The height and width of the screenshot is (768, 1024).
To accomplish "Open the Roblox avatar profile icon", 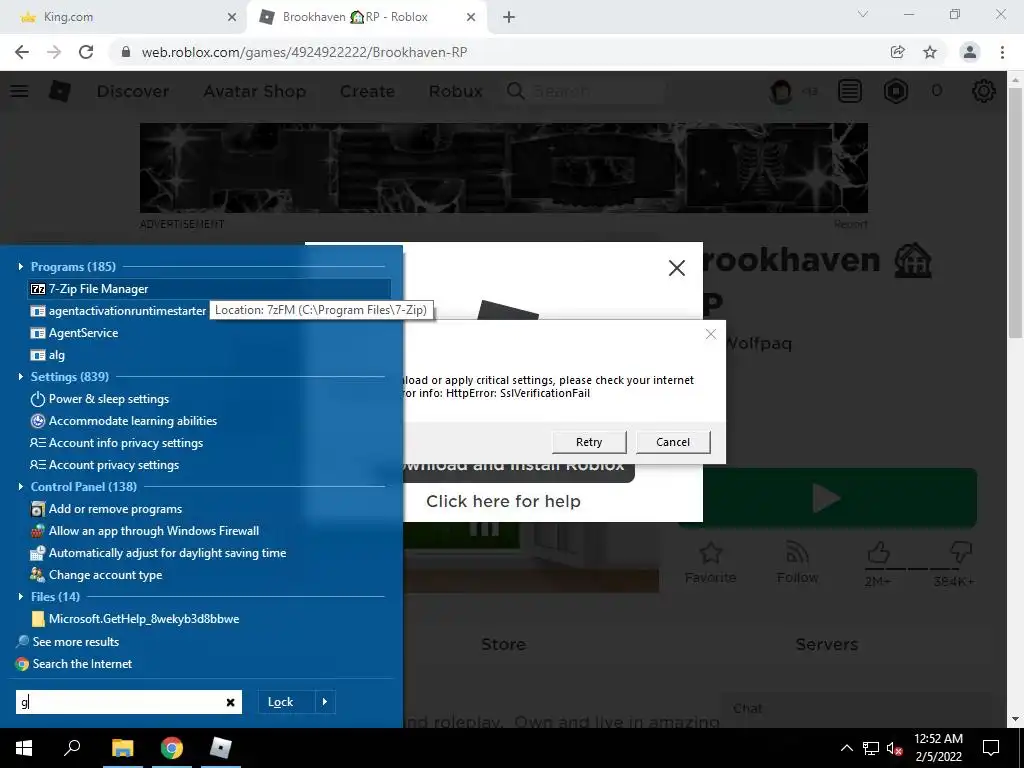I will pos(781,91).
